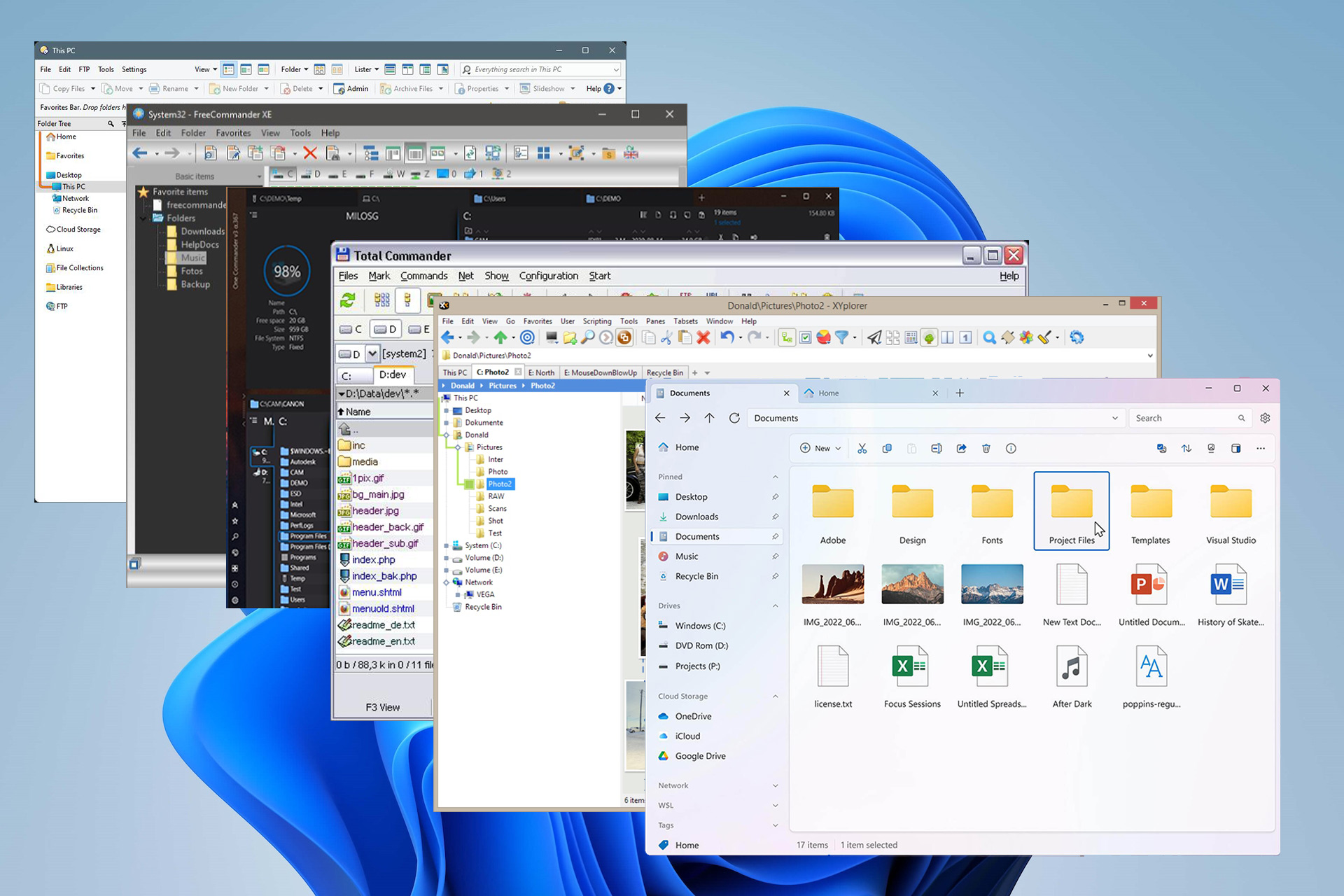
Task: Click the Rename icon in Files toolbar
Action: pos(936,449)
